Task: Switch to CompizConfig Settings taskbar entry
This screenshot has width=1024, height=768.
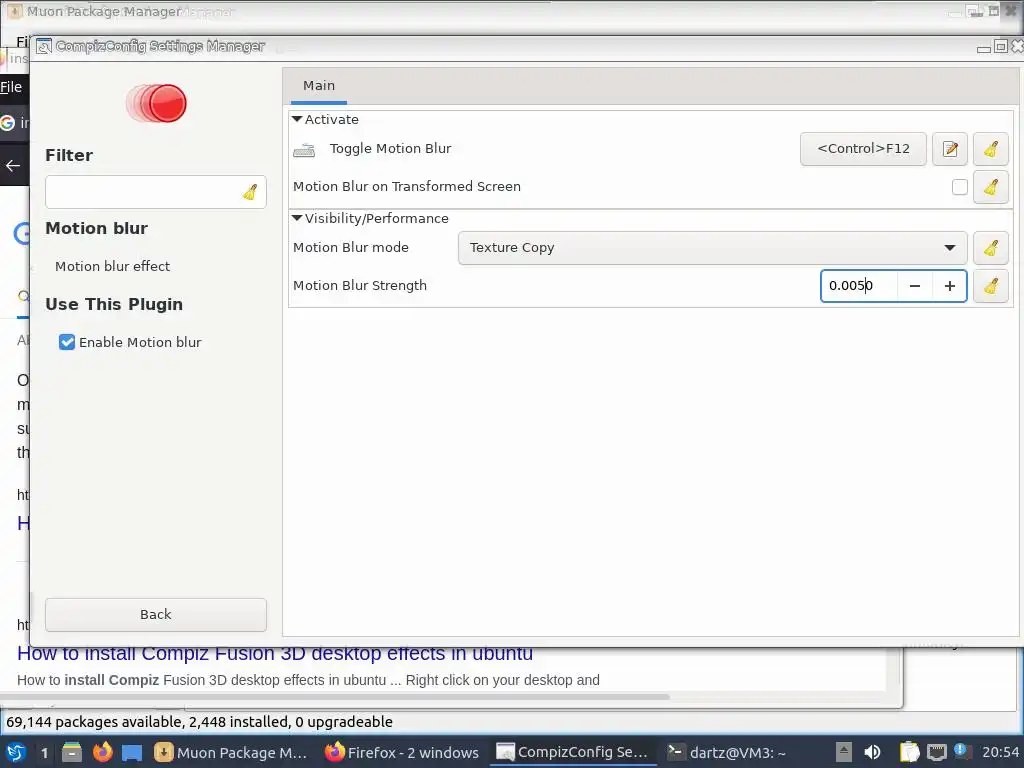Action: pos(573,753)
